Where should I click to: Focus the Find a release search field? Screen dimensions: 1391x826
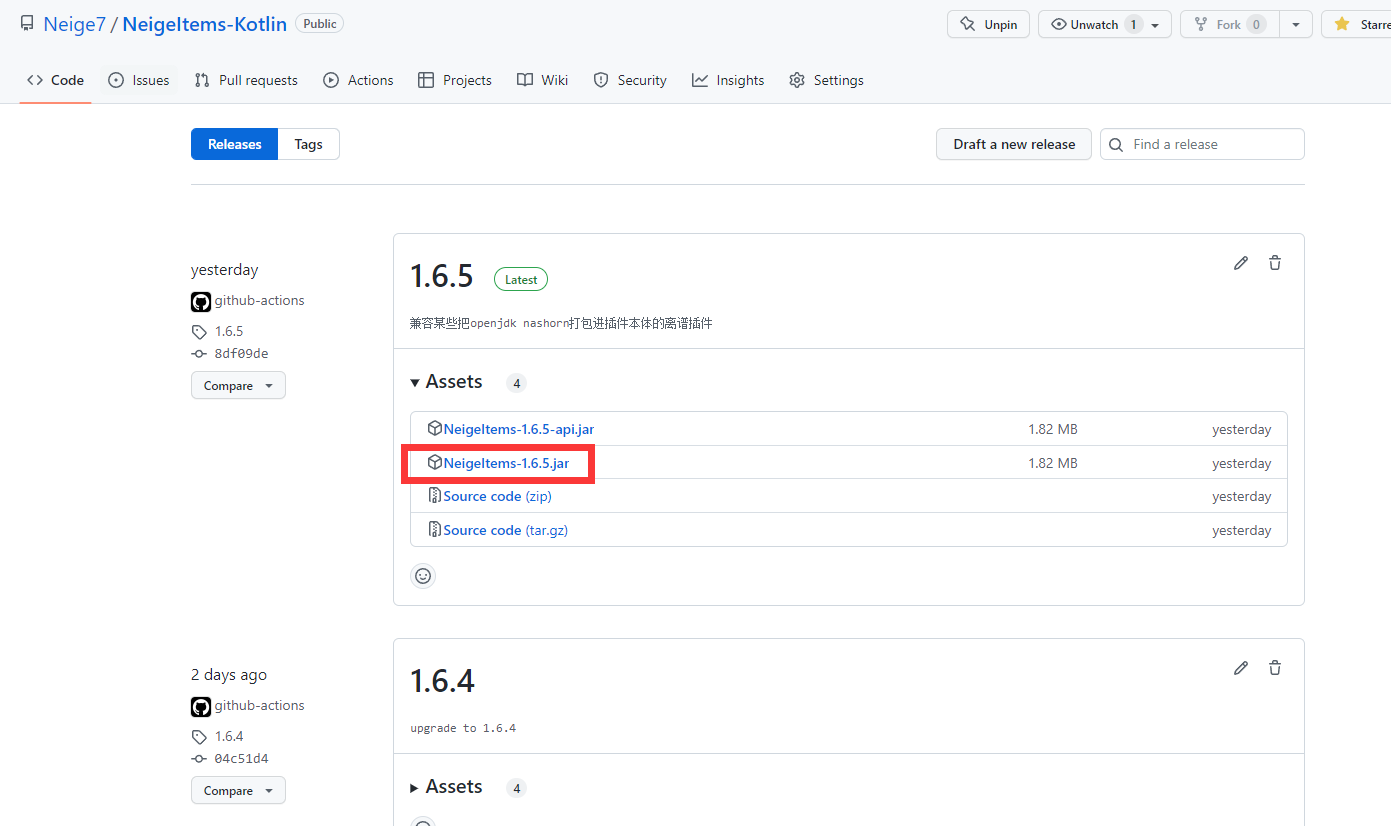[x=1202, y=144]
